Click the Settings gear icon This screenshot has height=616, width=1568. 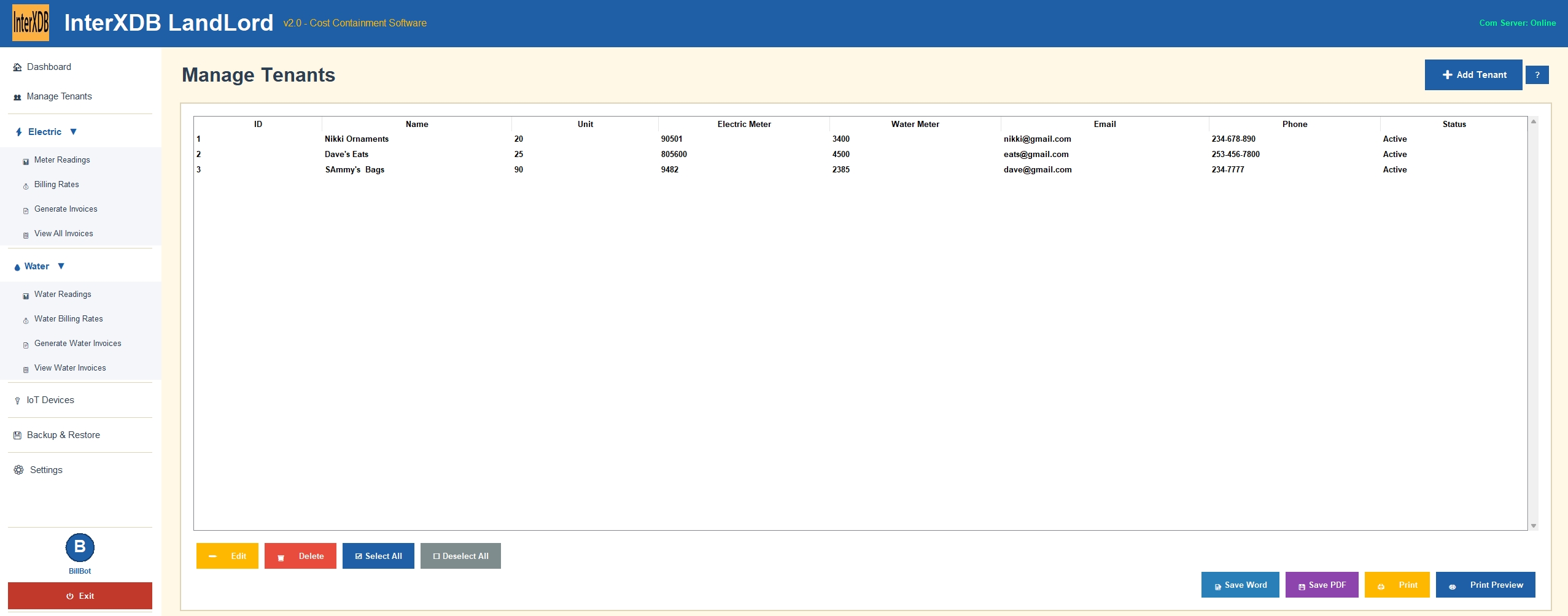click(18, 470)
